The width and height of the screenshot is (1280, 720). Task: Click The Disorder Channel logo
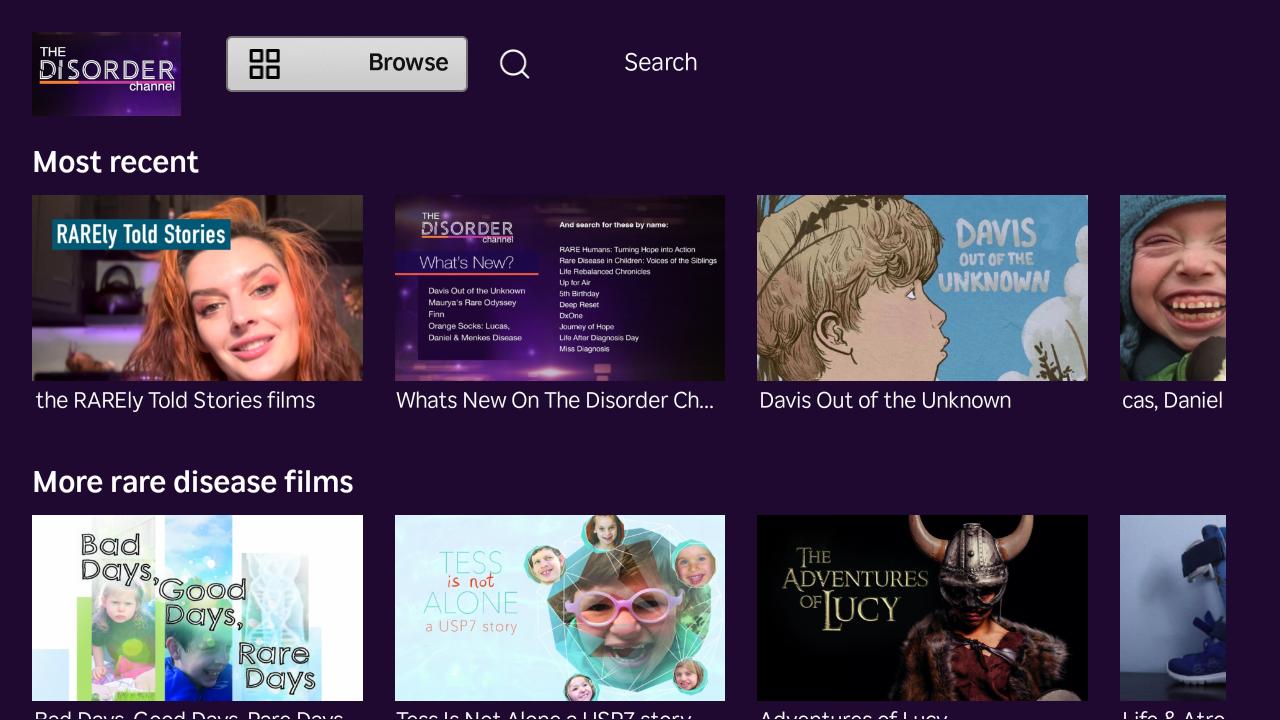106,74
